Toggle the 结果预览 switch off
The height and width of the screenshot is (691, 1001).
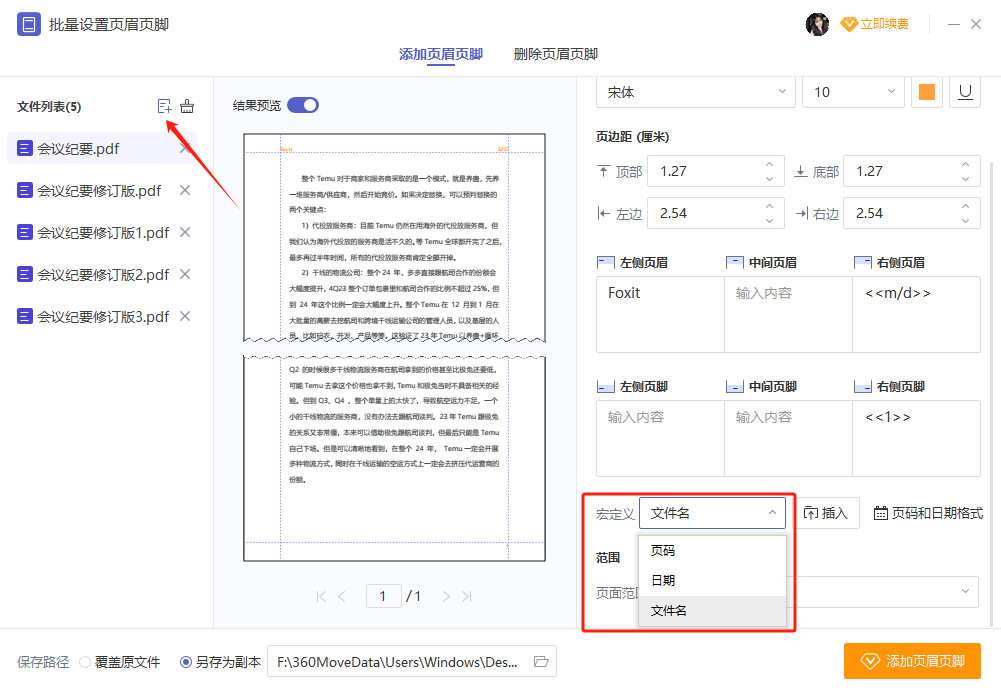pyautogui.click(x=303, y=105)
